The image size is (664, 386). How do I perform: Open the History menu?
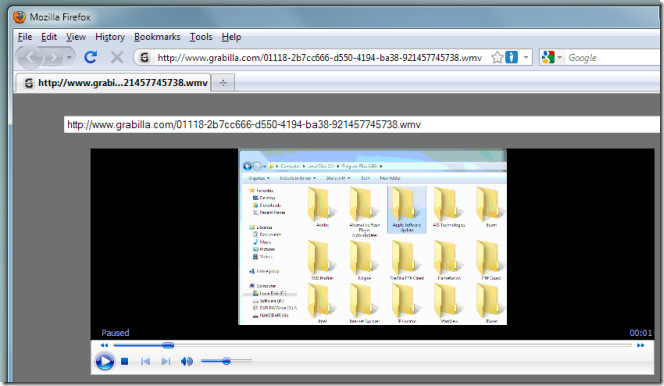point(110,37)
